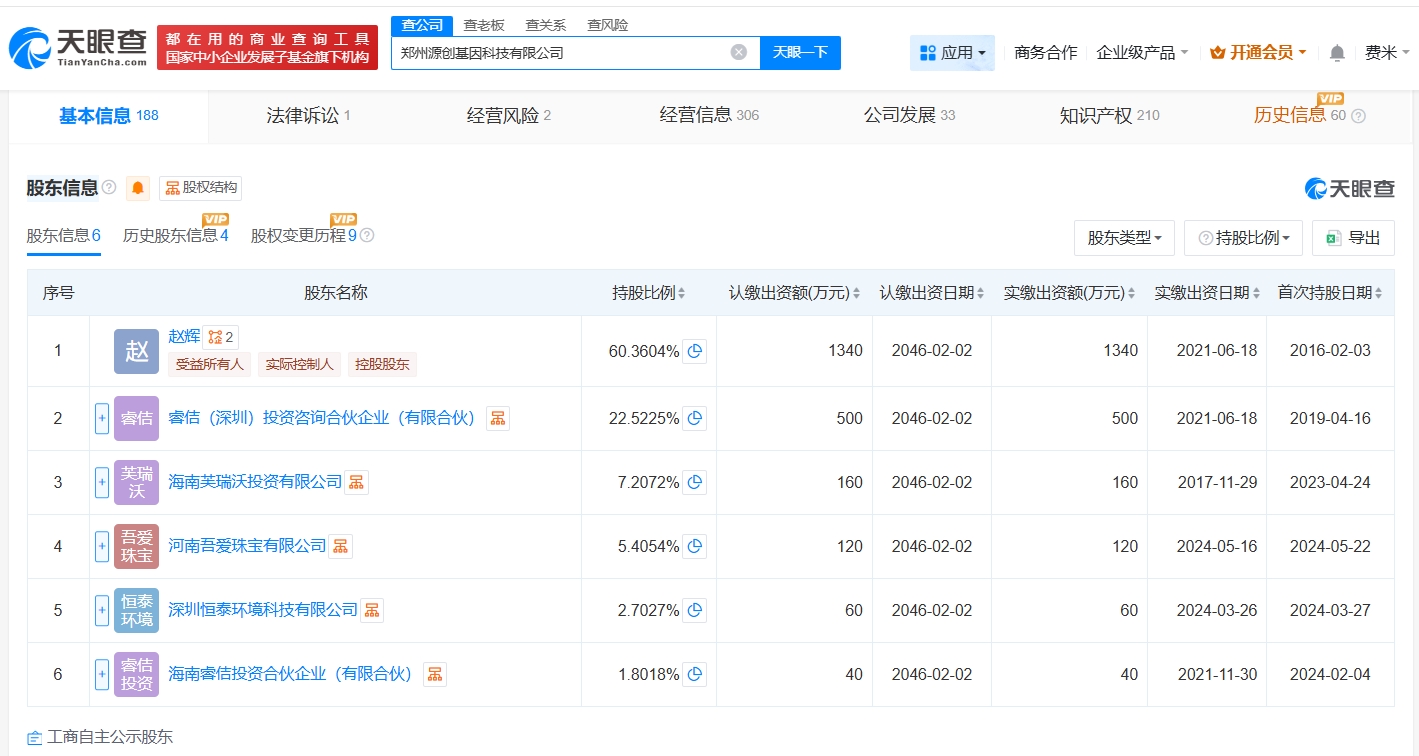
Task: Open shareholder 赵辉's profile link
Action: pos(185,337)
